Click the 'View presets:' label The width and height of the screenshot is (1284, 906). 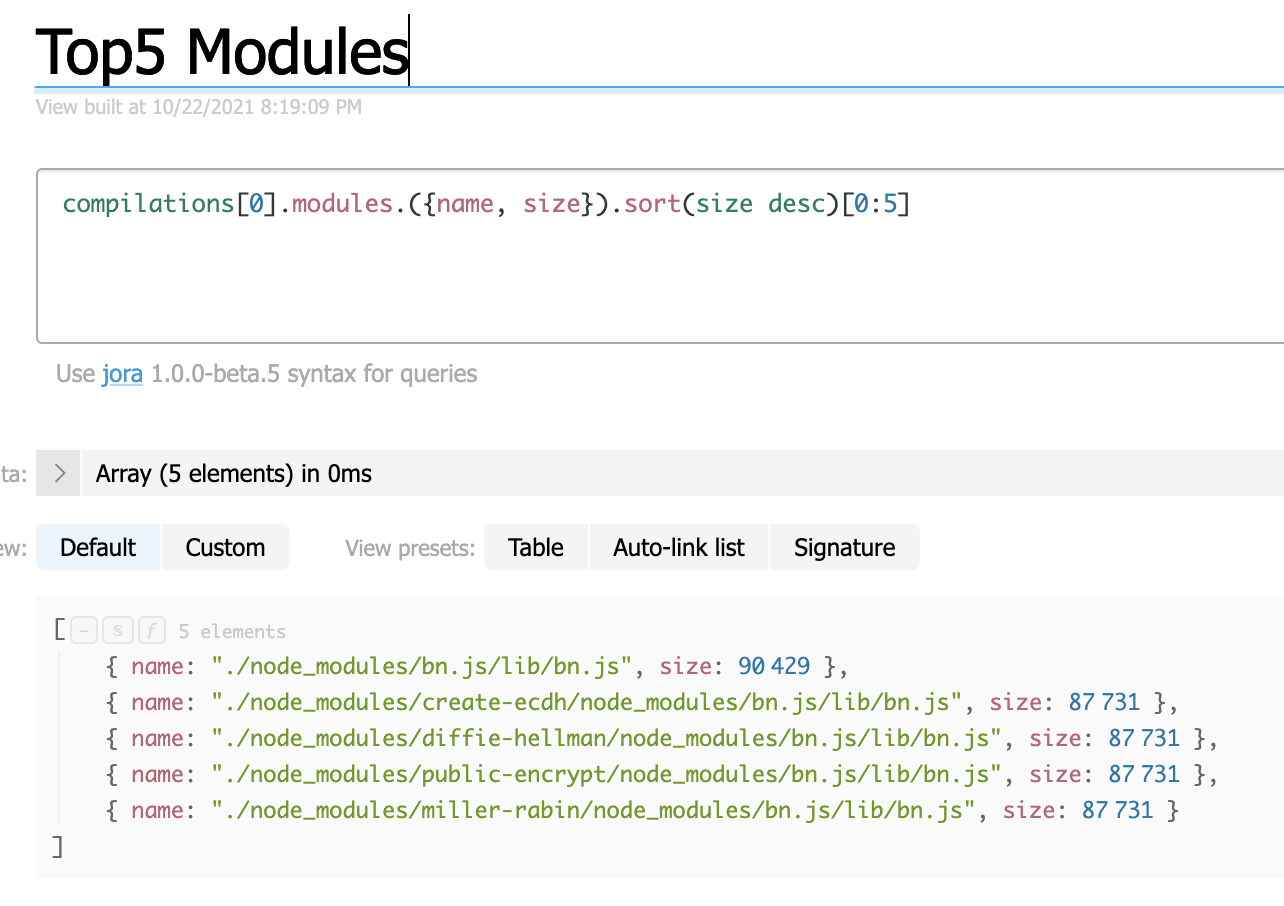point(410,548)
